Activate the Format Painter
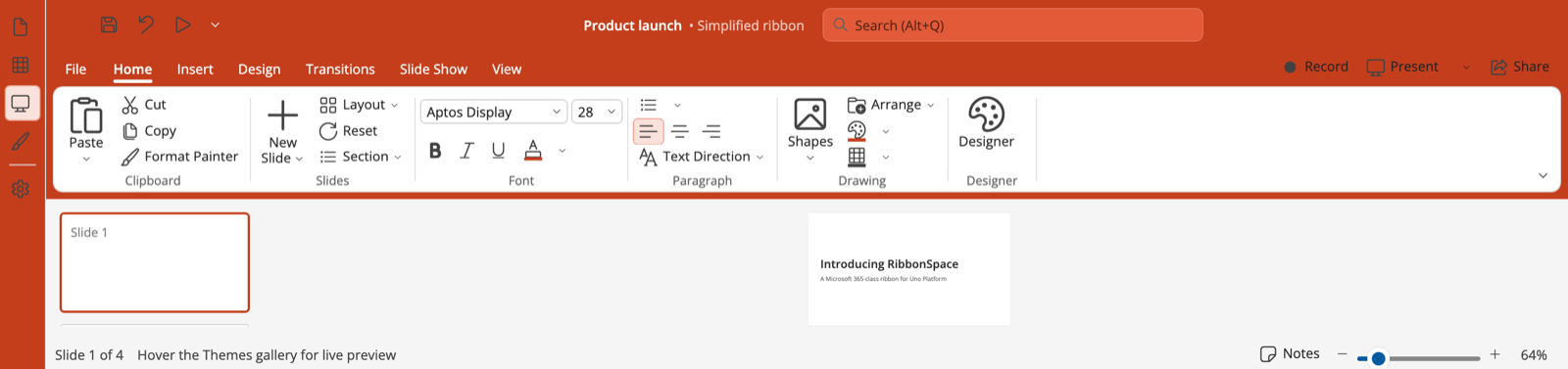The height and width of the screenshot is (369, 1568). tap(179, 157)
